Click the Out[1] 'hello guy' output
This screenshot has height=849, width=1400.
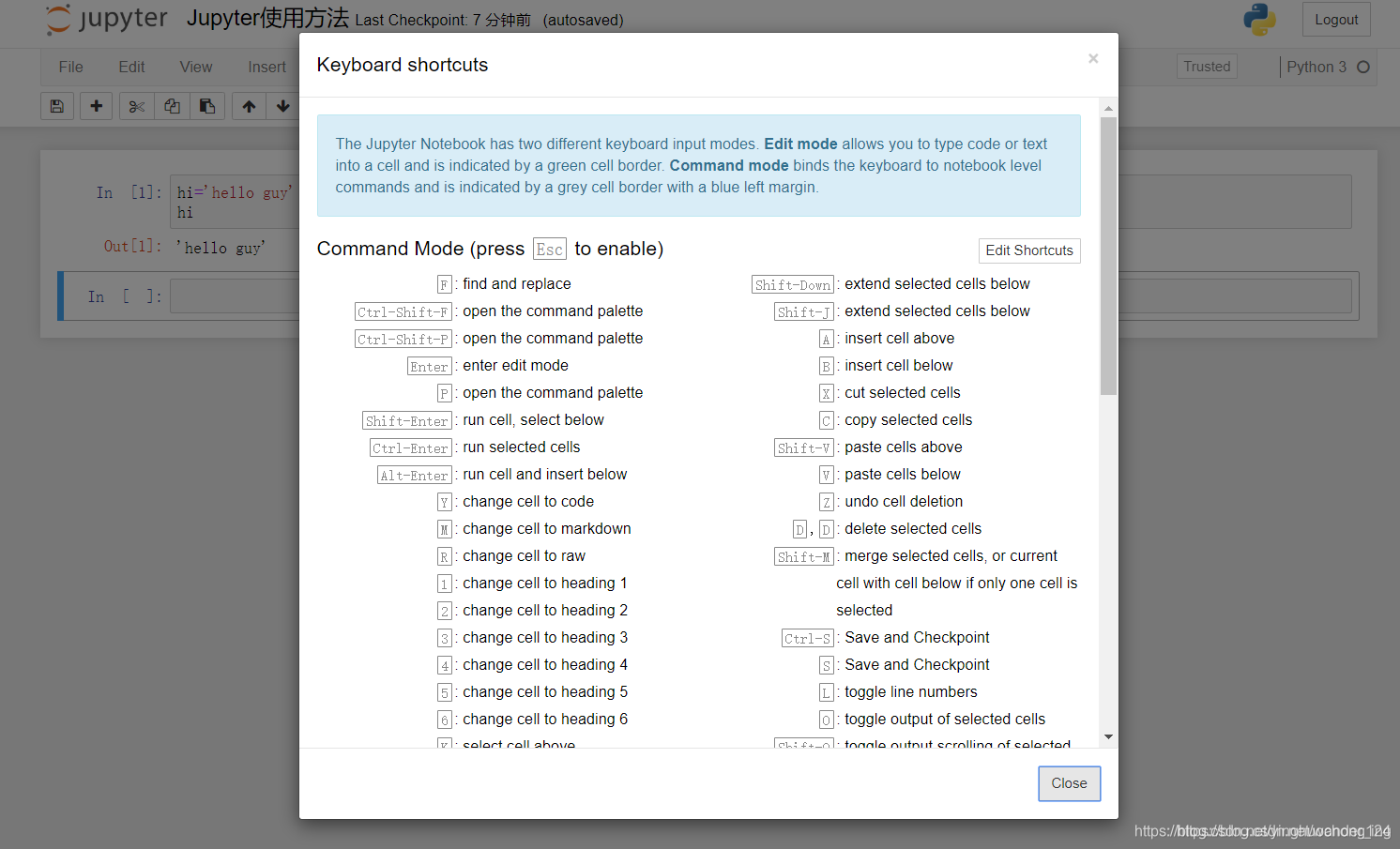coord(221,248)
